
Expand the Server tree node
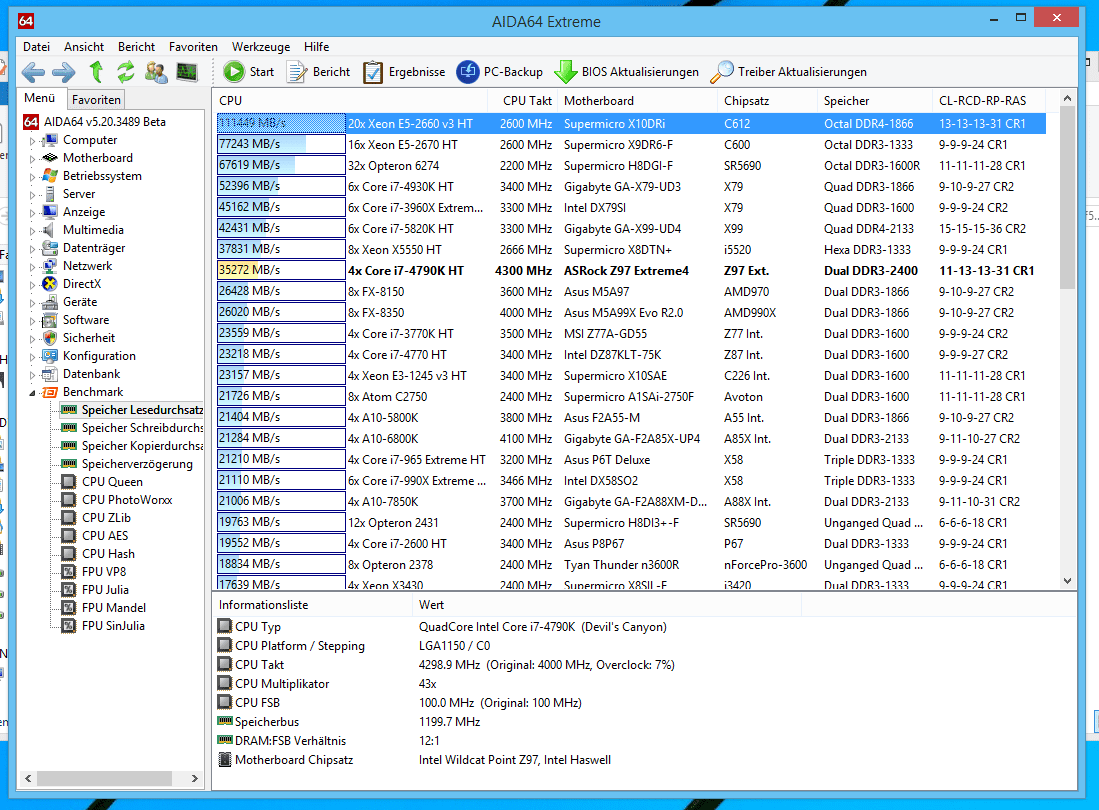[32, 195]
